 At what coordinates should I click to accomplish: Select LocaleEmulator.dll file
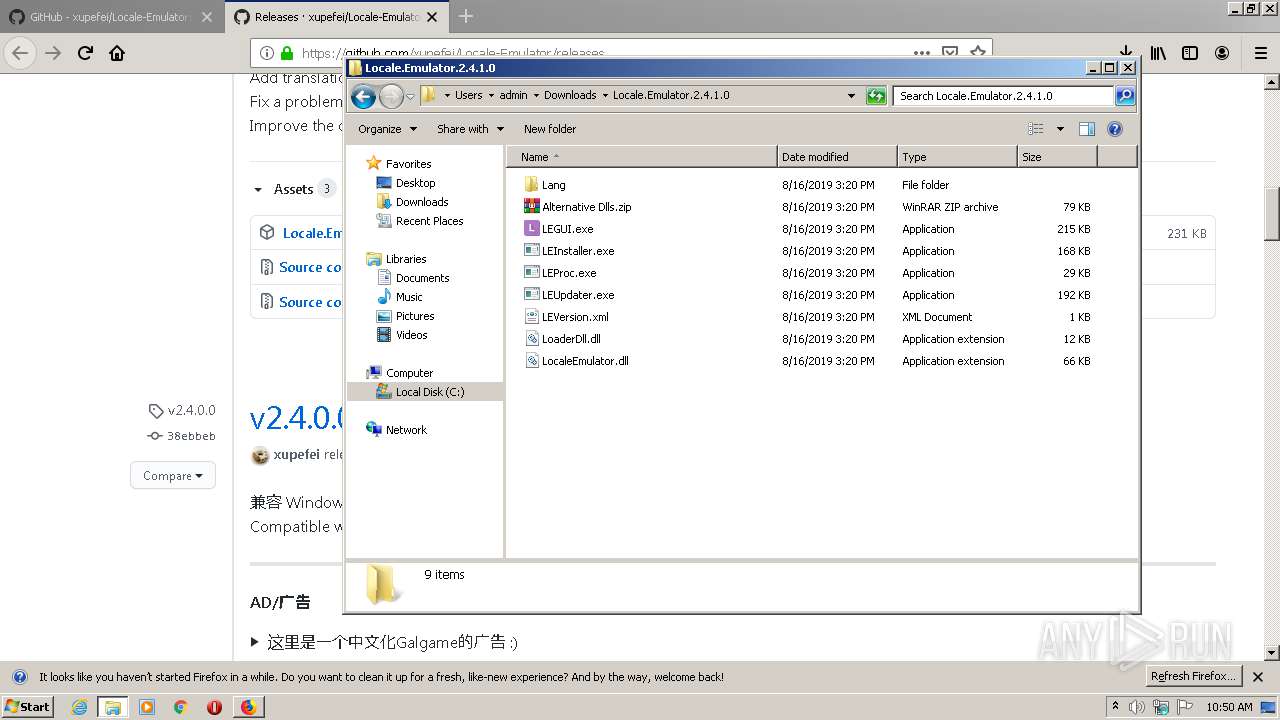click(x=576, y=361)
